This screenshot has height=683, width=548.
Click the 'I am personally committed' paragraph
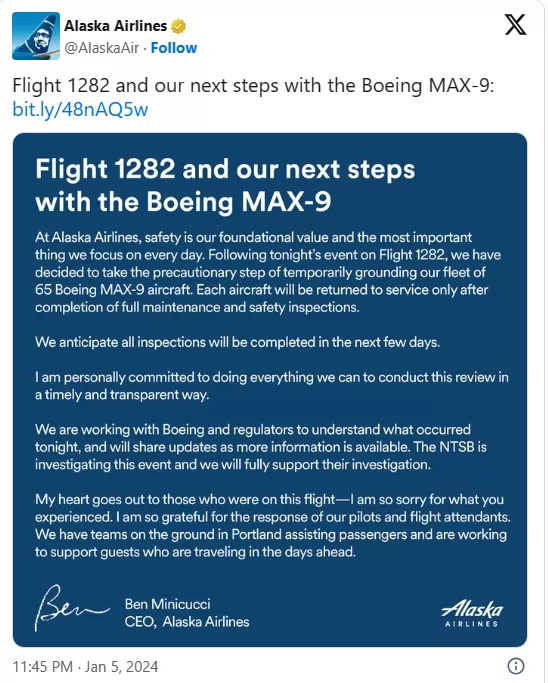(272, 386)
